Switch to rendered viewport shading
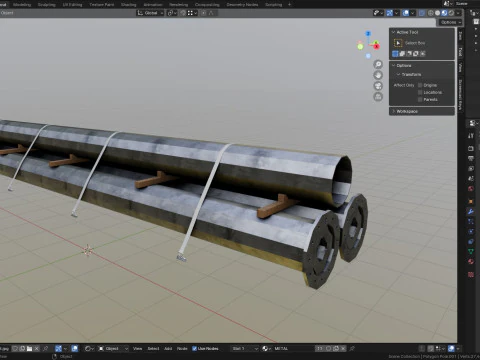480x360 pixels. 451,13
